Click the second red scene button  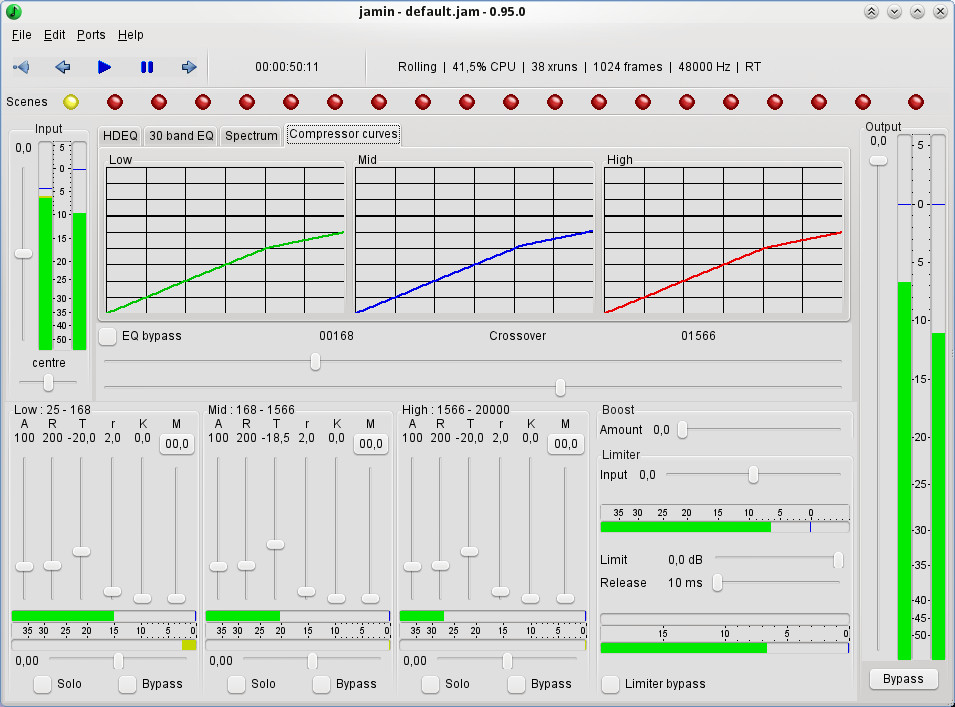159,102
